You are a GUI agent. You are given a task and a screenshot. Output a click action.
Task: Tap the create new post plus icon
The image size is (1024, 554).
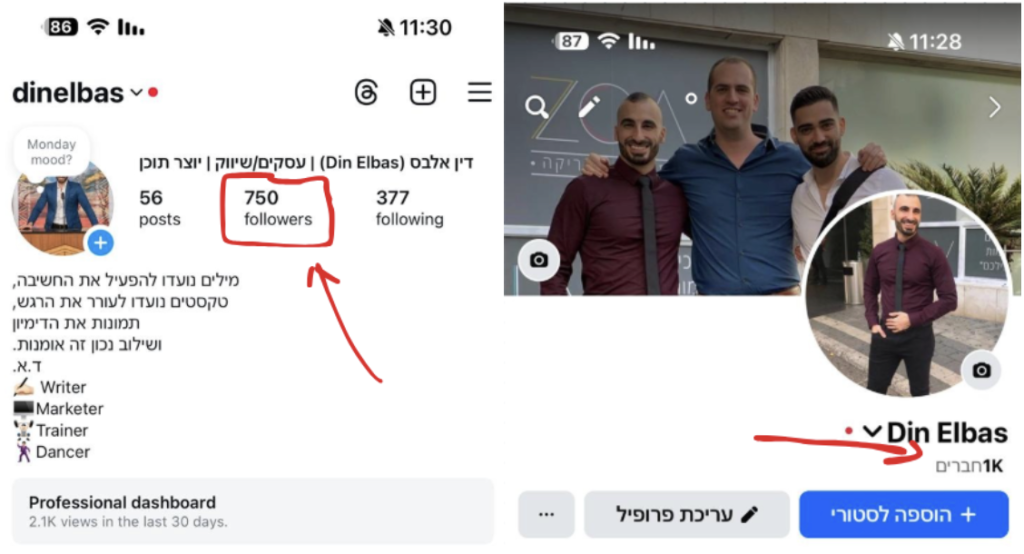[x=423, y=92]
